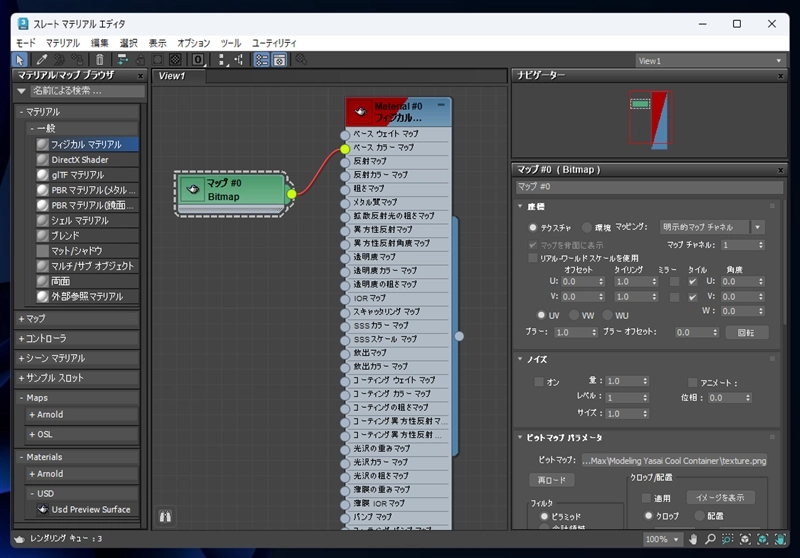Open the View1 dropdown in toolbar

click(709, 61)
